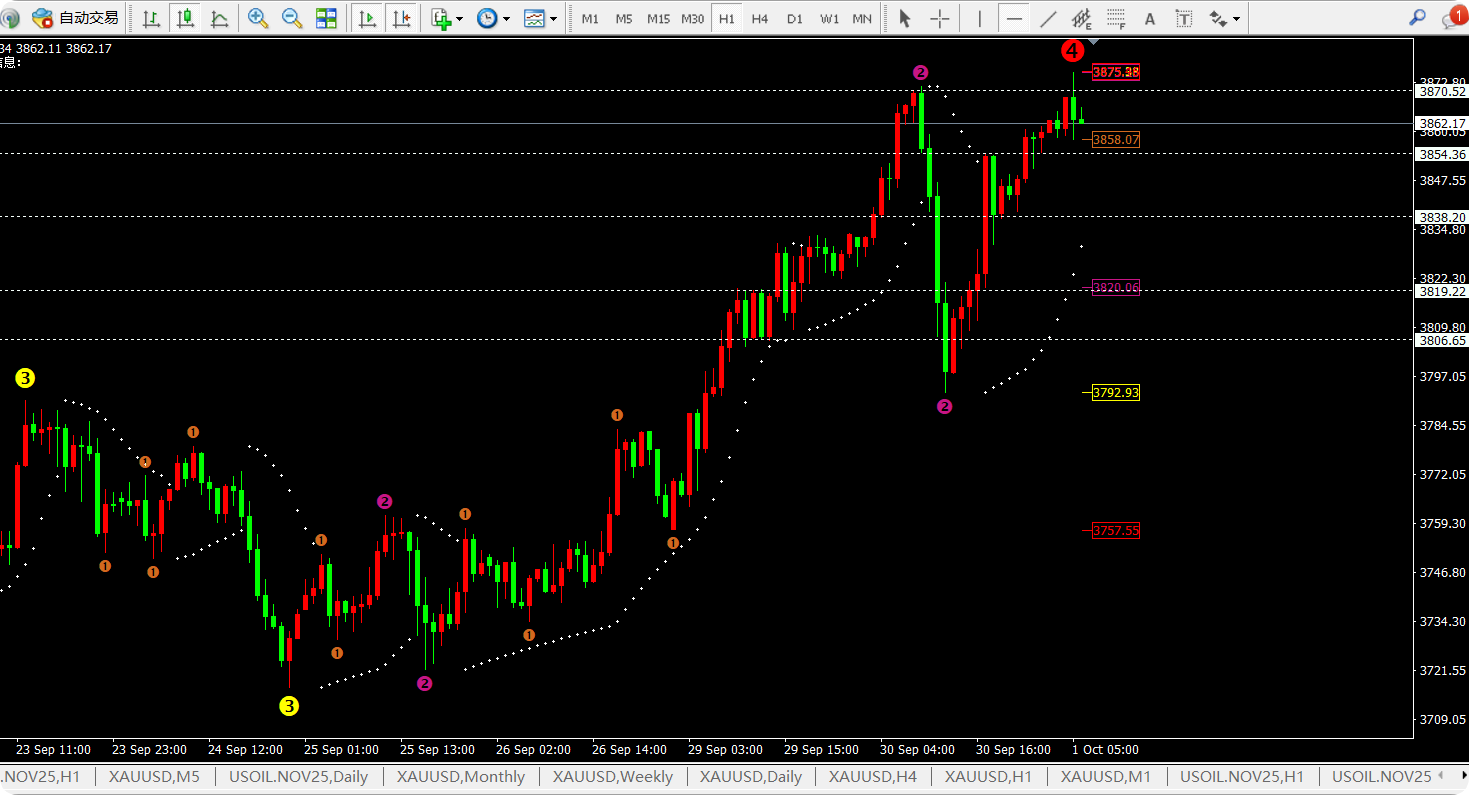Click the 3875.38 price label

click(1116, 72)
